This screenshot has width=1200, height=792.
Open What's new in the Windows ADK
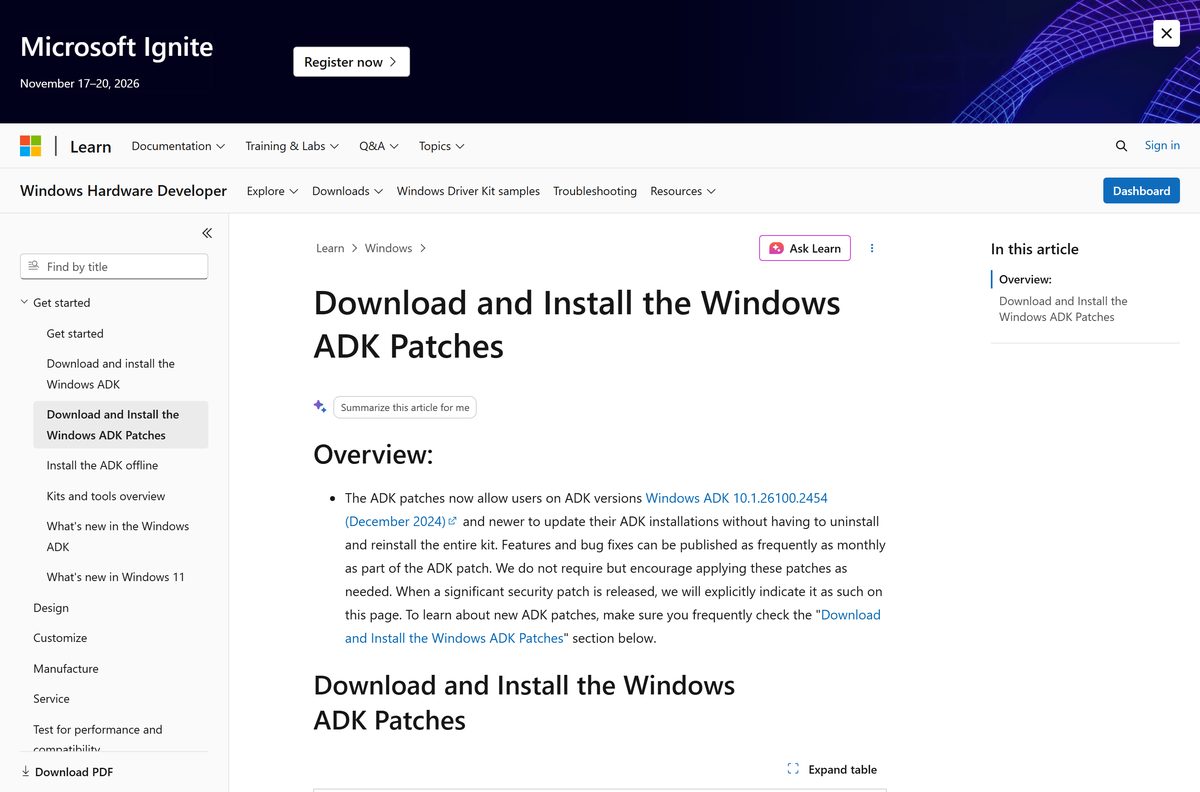(118, 536)
